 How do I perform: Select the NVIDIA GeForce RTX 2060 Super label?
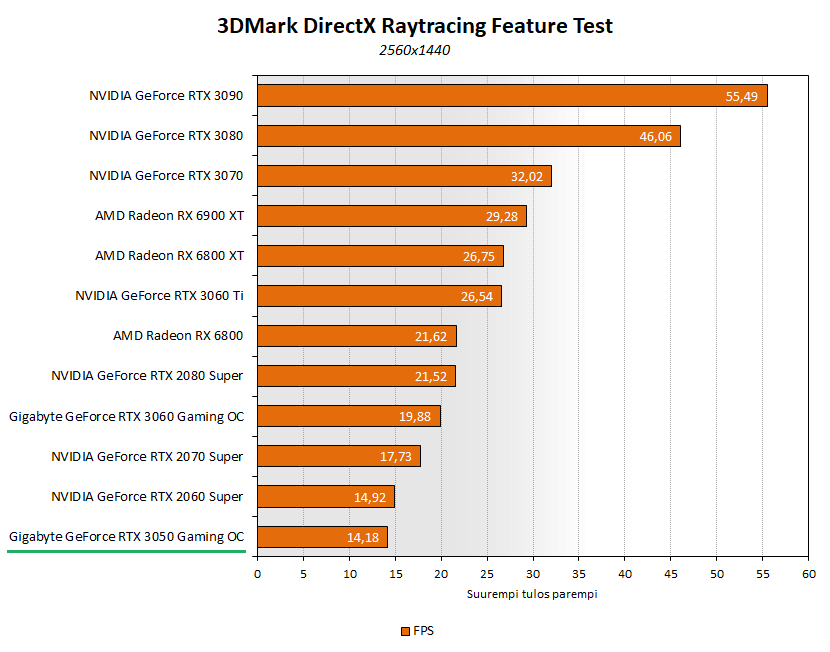click(147, 497)
